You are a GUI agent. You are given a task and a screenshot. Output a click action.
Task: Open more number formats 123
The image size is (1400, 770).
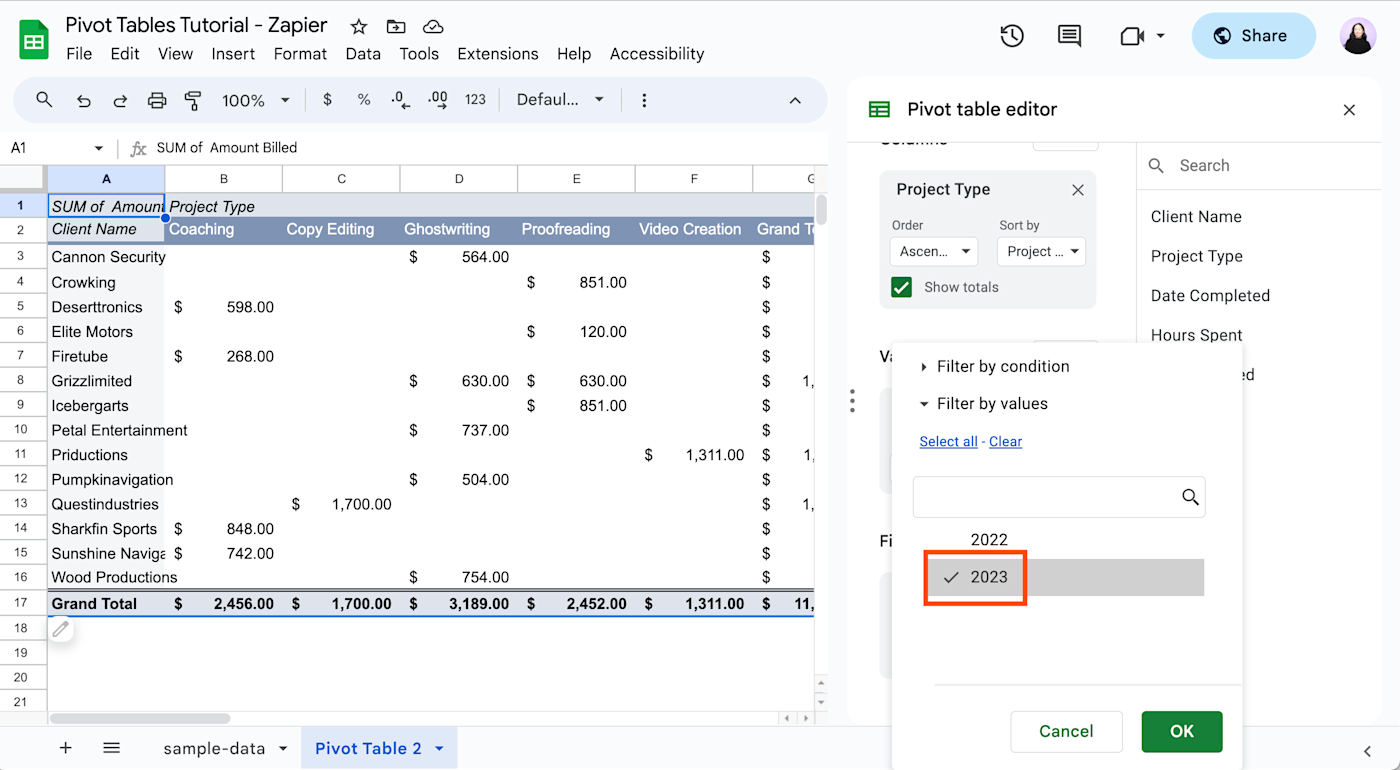tap(476, 100)
